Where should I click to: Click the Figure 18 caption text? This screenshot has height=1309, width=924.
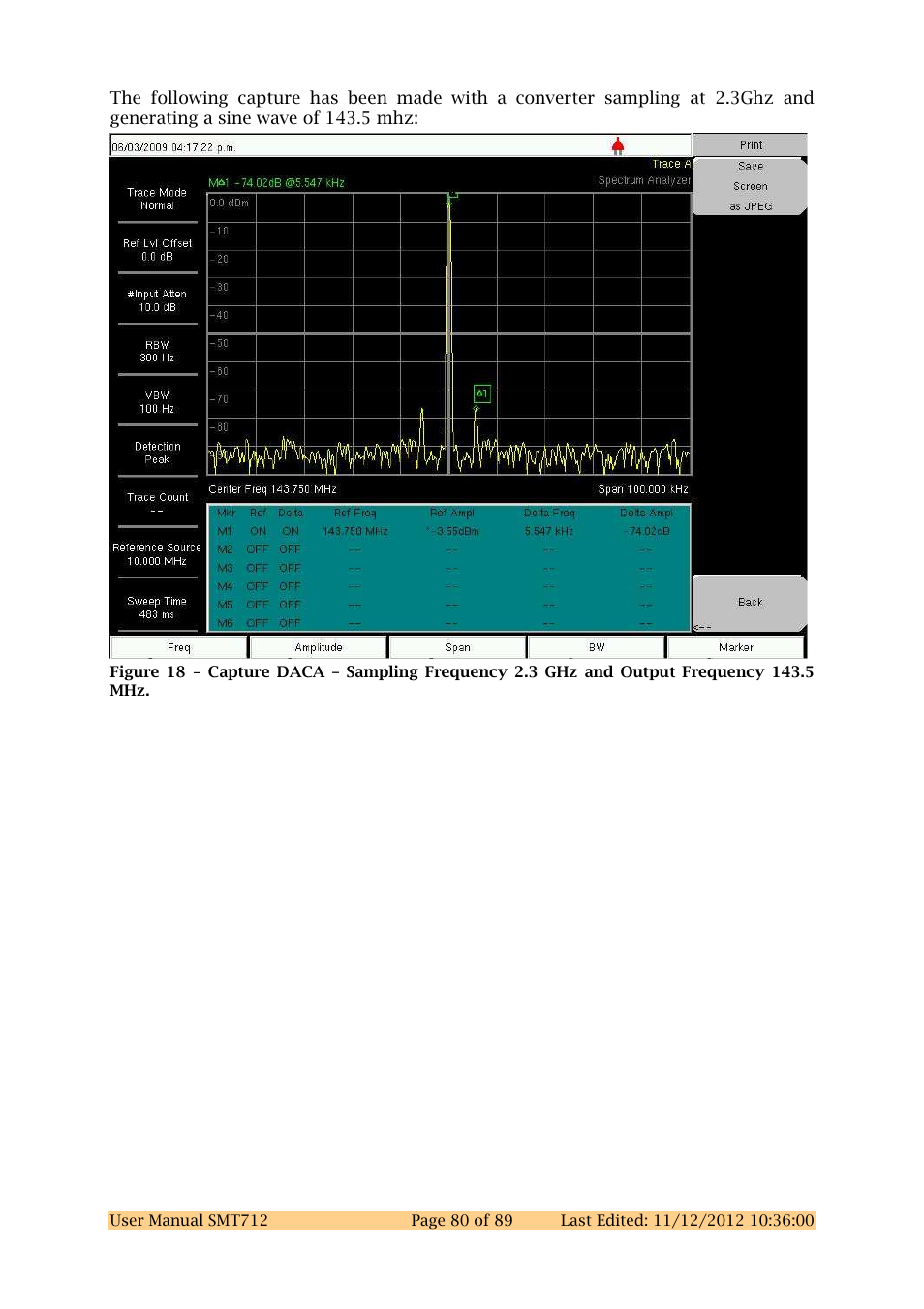pyautogui.click(x=461, y=680)
